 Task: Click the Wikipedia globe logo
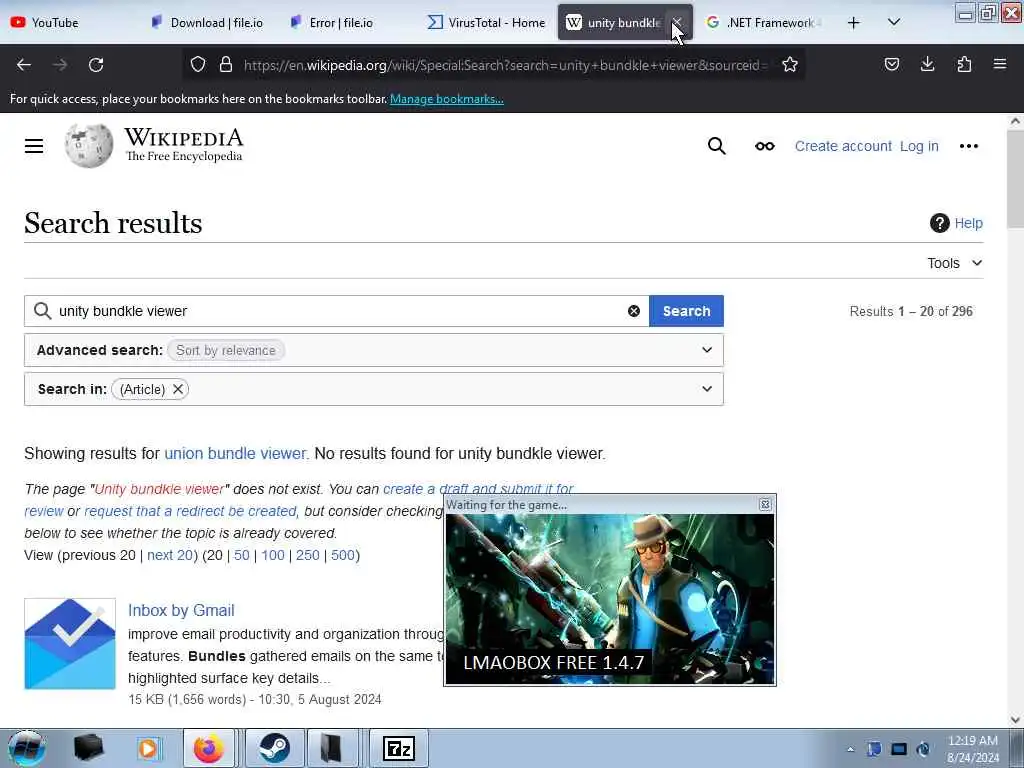click(89, 146)
